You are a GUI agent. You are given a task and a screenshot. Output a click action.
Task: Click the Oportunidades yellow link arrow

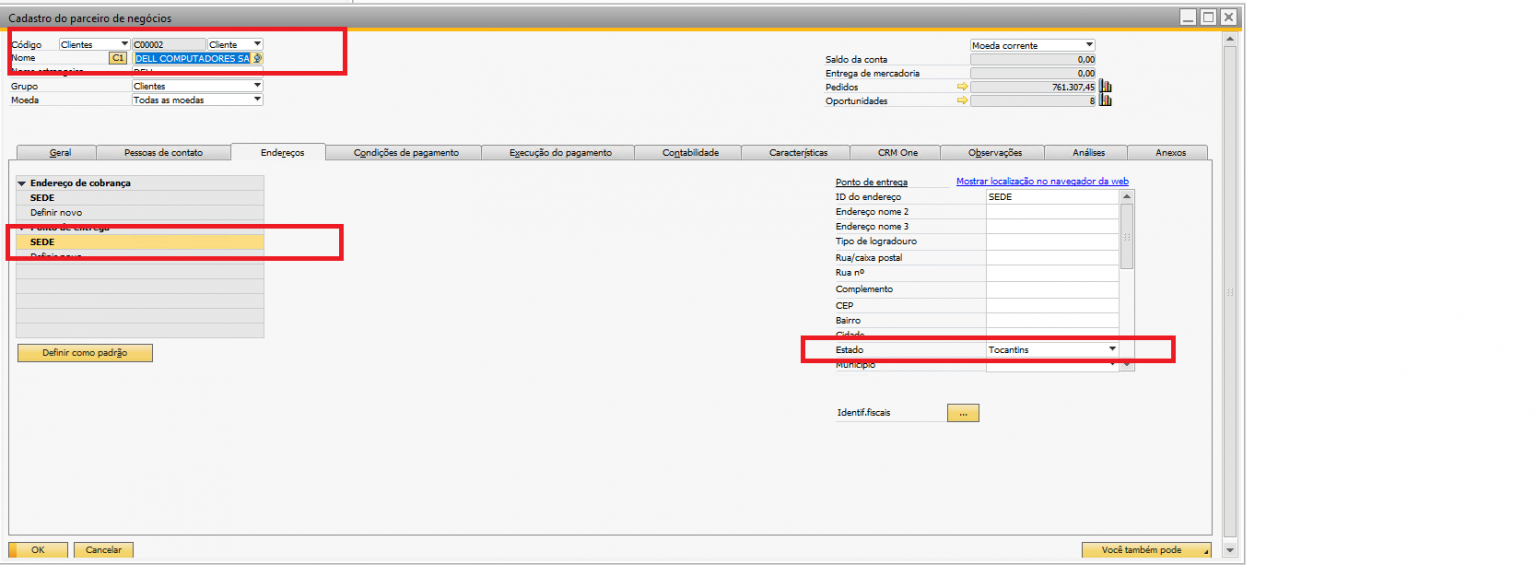962,101
